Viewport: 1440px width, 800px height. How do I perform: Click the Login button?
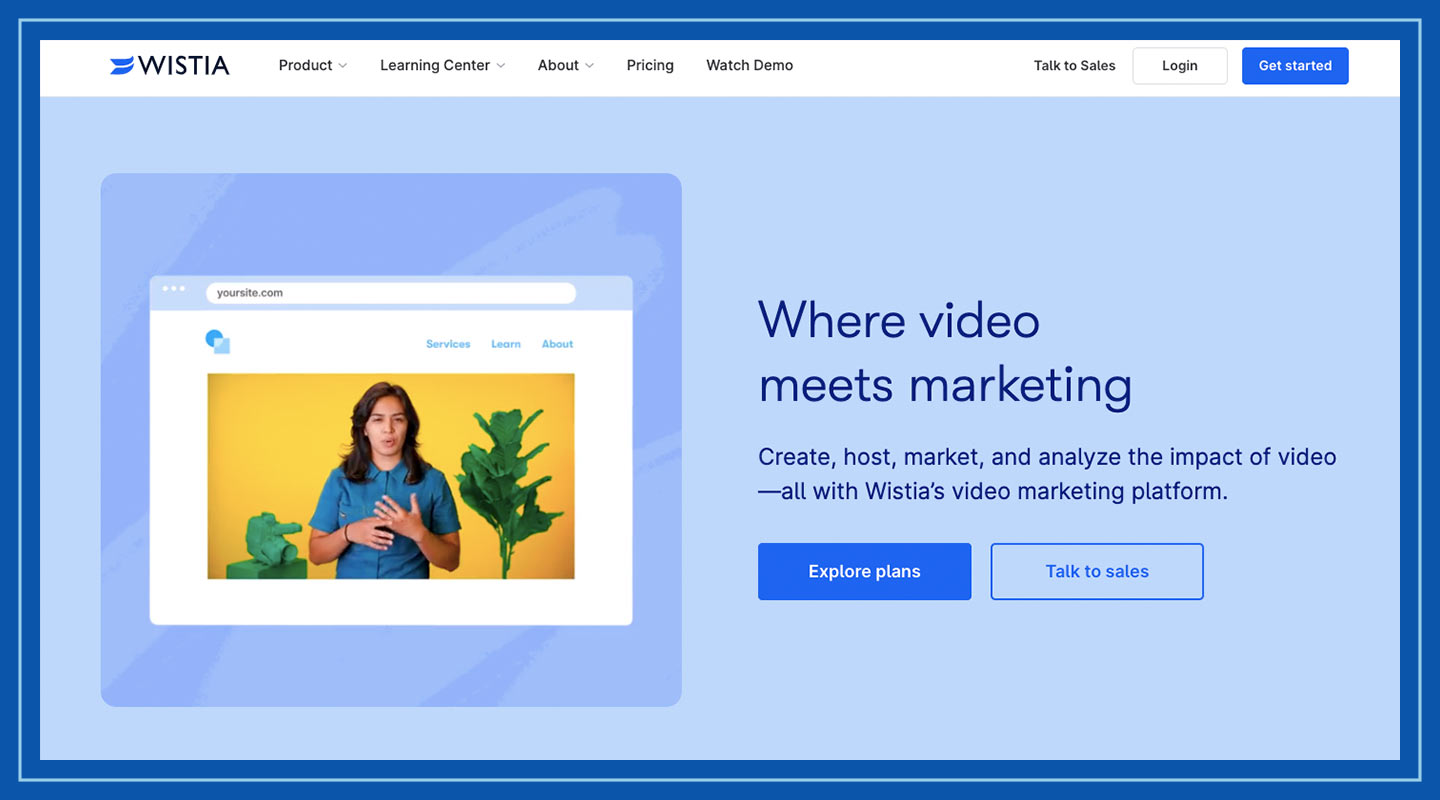pos(1179,65)
